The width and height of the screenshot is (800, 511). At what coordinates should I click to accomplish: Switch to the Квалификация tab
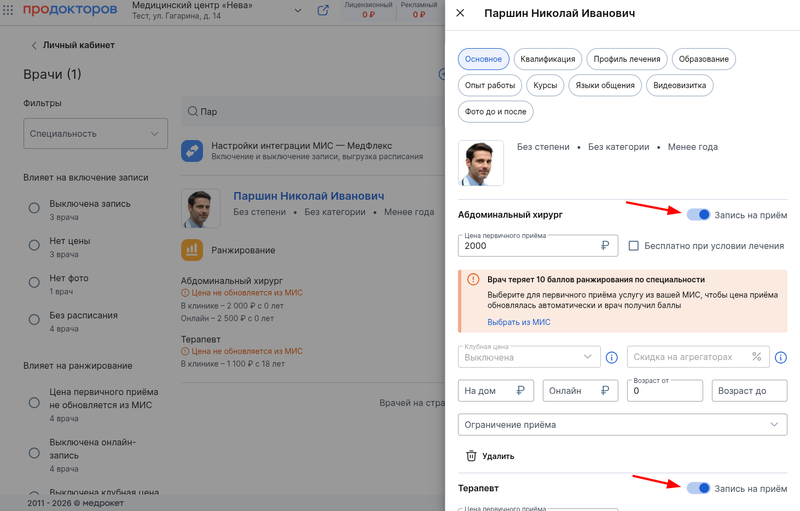(x=547, y=59)
